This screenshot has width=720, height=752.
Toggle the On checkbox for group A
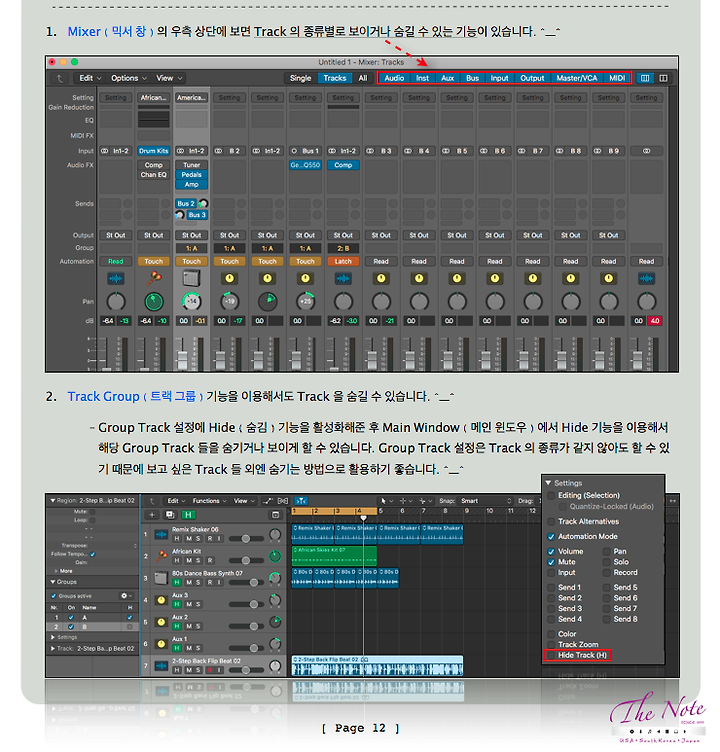pos(71,618)
